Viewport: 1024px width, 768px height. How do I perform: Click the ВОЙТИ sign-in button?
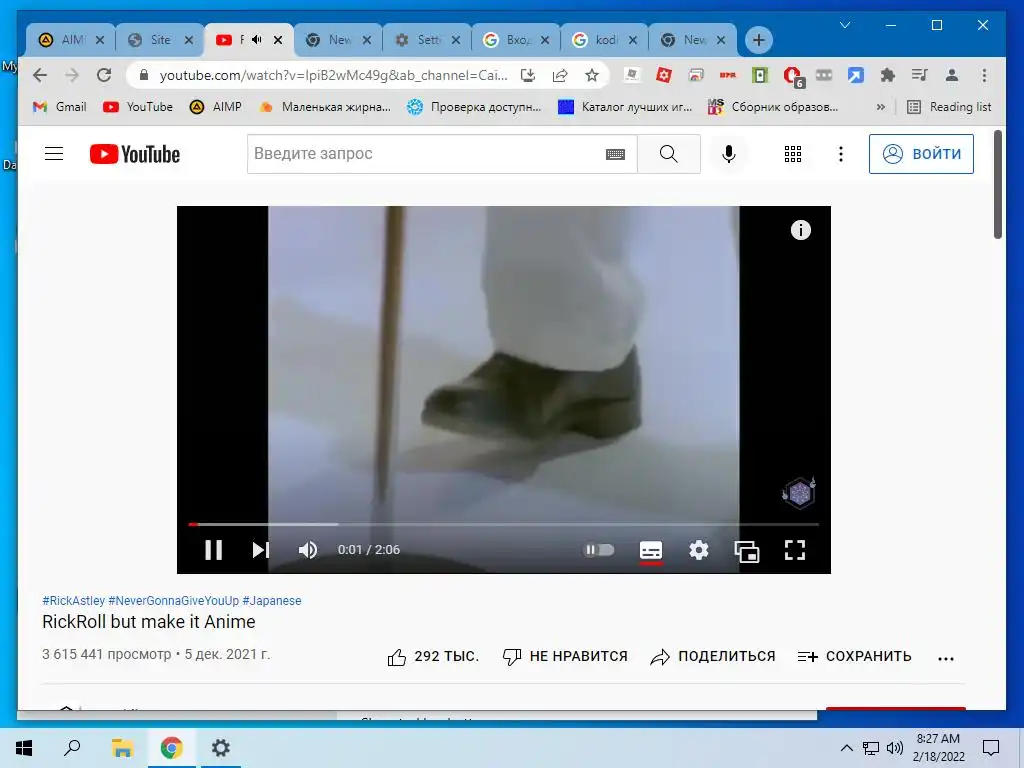[921, 154]
